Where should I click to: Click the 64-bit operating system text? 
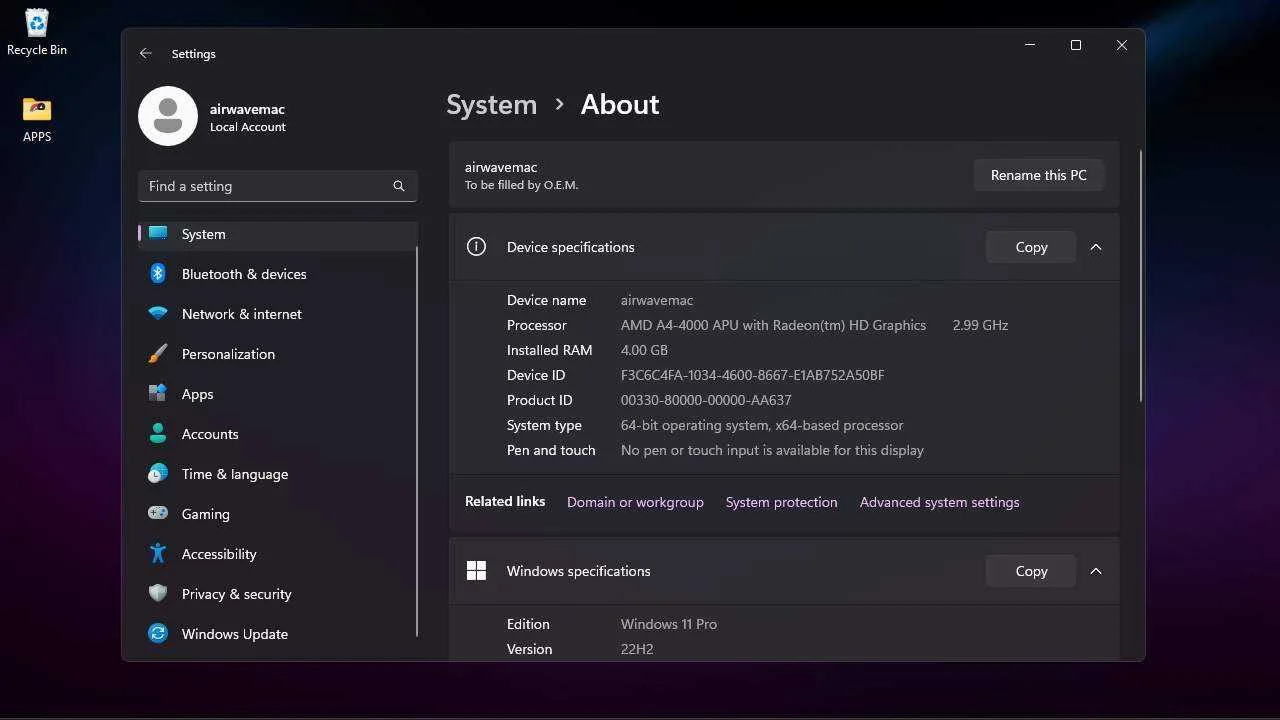[695, 425]
